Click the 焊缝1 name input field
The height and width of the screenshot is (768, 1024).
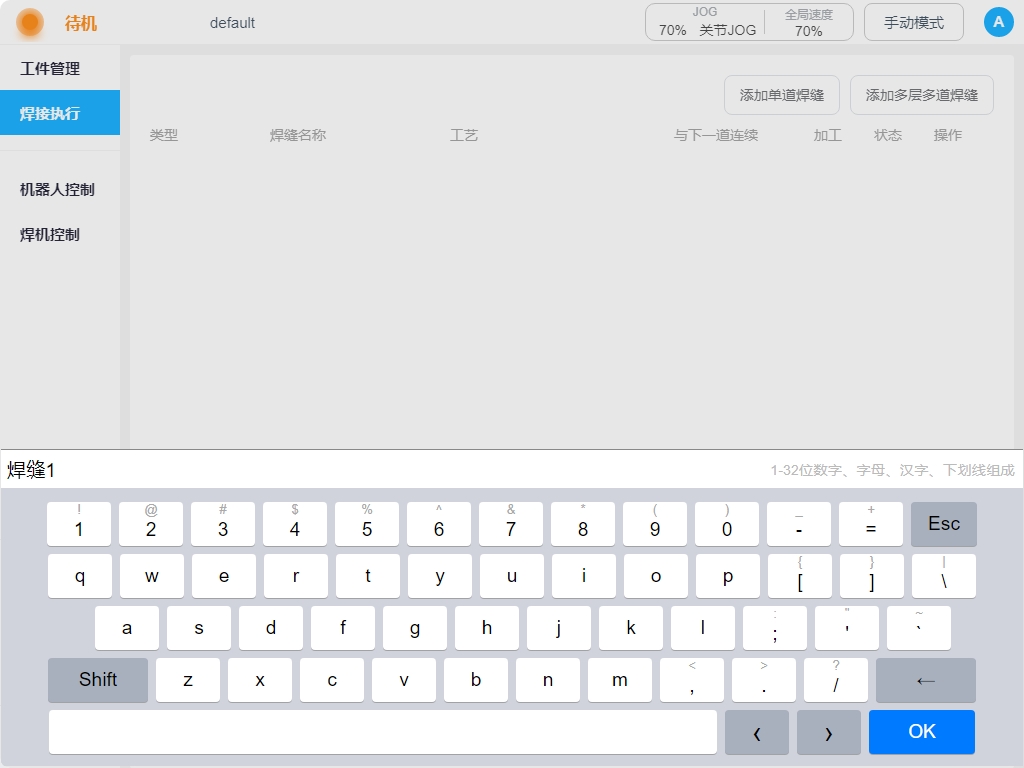[380, 470]
